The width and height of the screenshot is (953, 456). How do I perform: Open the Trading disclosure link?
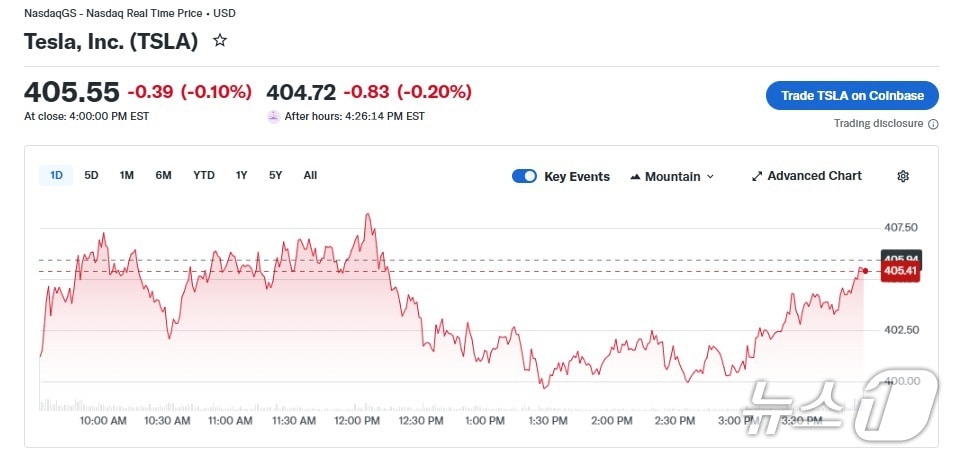coord(879,124)
